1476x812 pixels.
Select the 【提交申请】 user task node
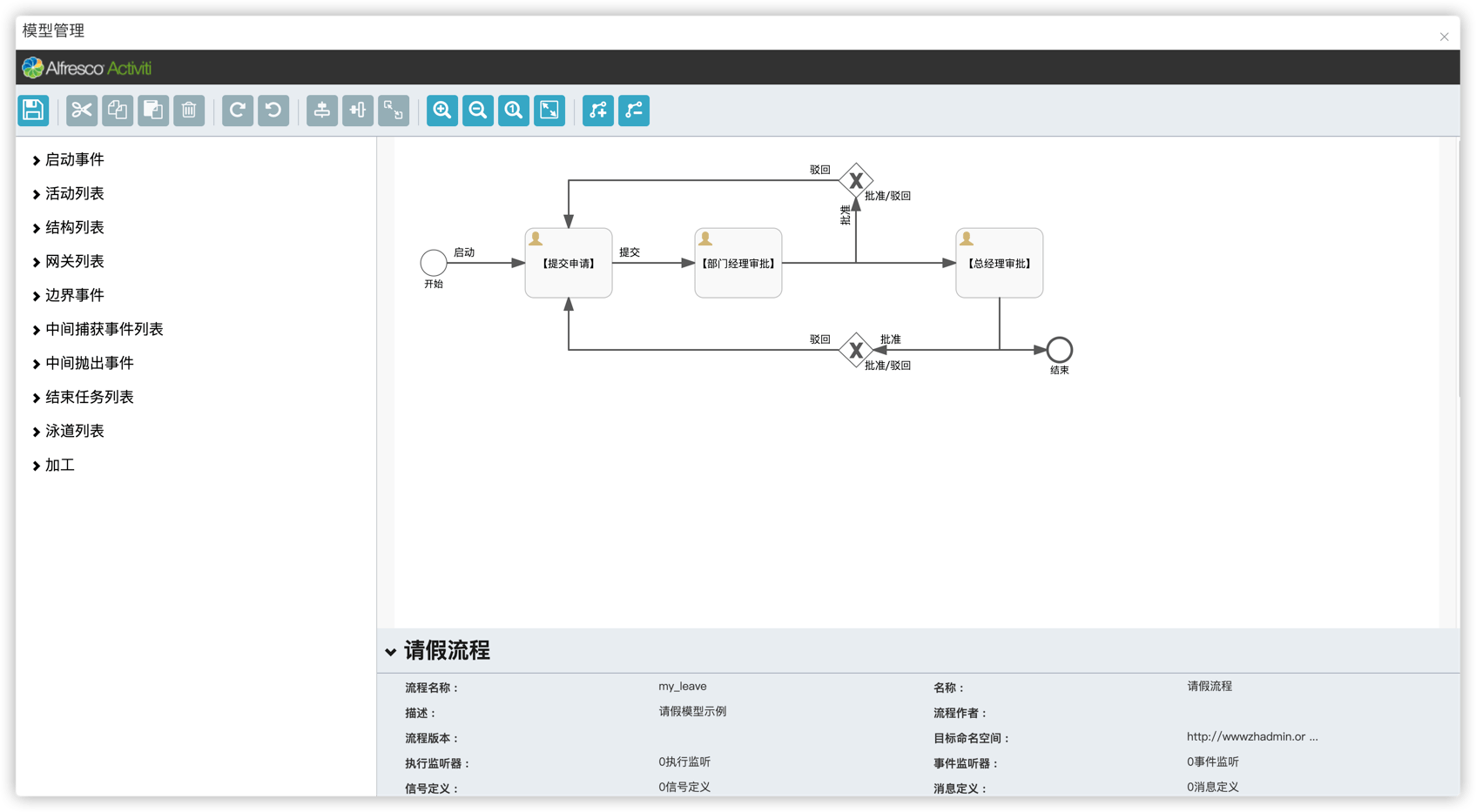tap(569, 263)
